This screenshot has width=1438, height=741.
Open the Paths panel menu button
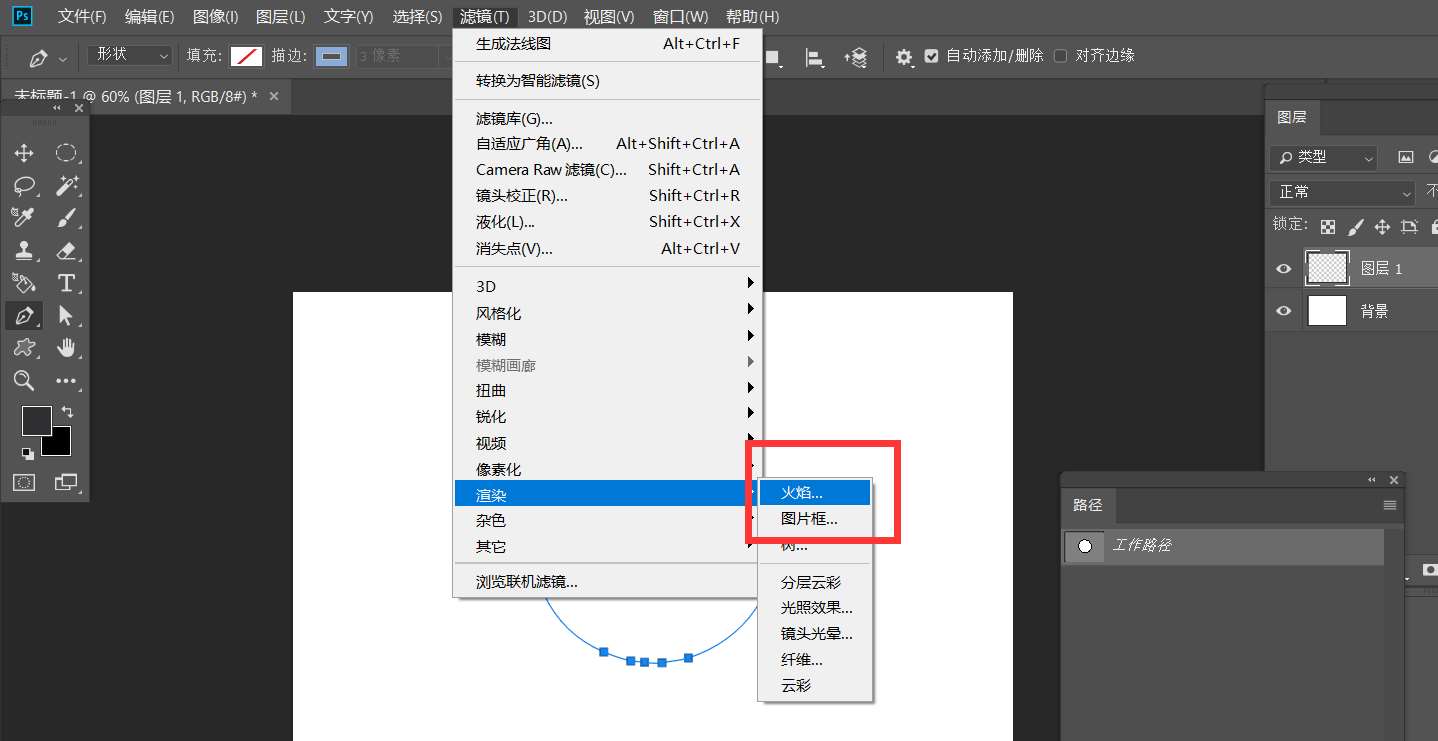coord(1389,505)
